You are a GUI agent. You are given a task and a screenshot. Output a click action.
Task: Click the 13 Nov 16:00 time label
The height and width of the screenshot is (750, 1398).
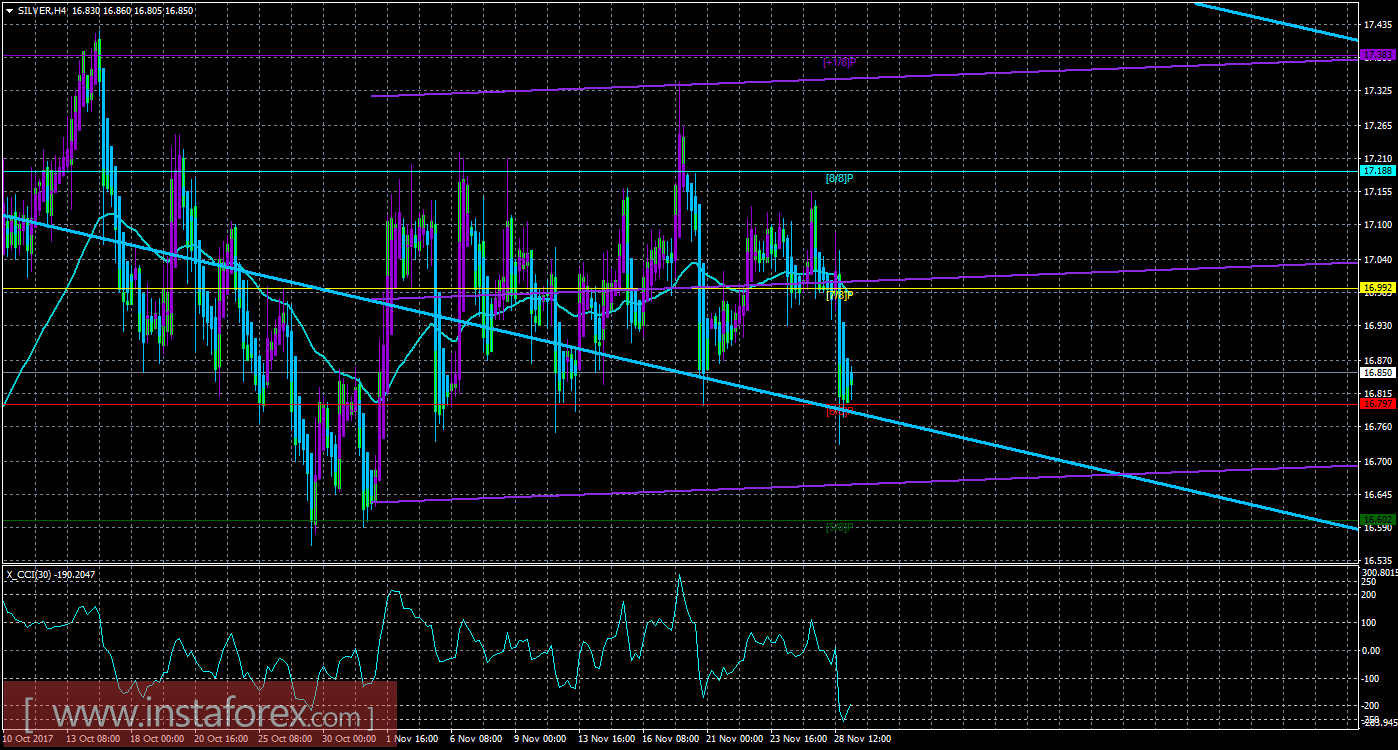606,740
